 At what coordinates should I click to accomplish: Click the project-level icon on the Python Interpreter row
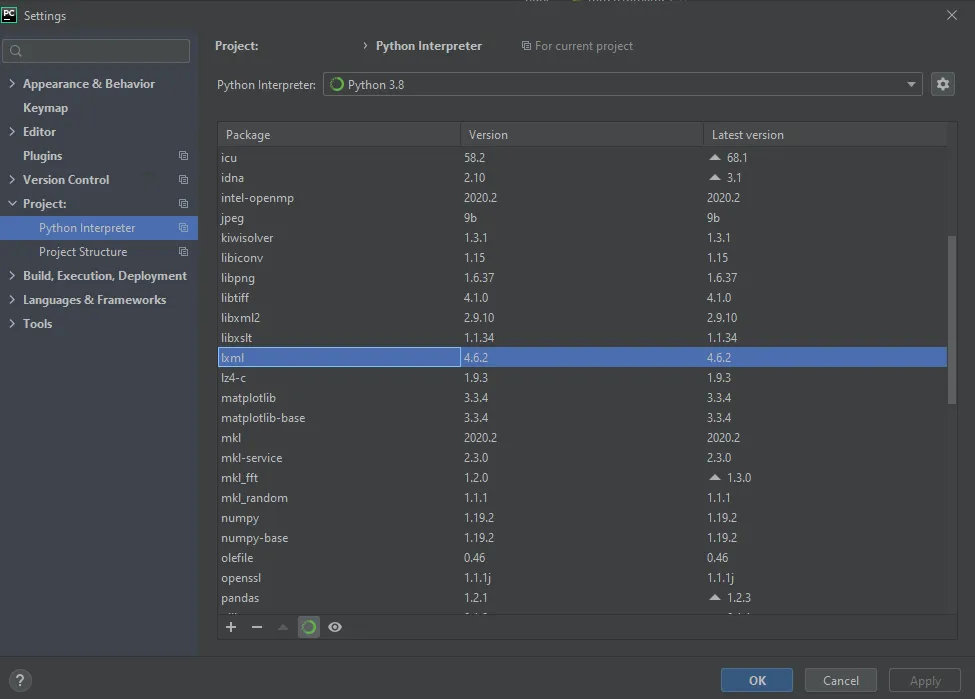coord(183,228)
